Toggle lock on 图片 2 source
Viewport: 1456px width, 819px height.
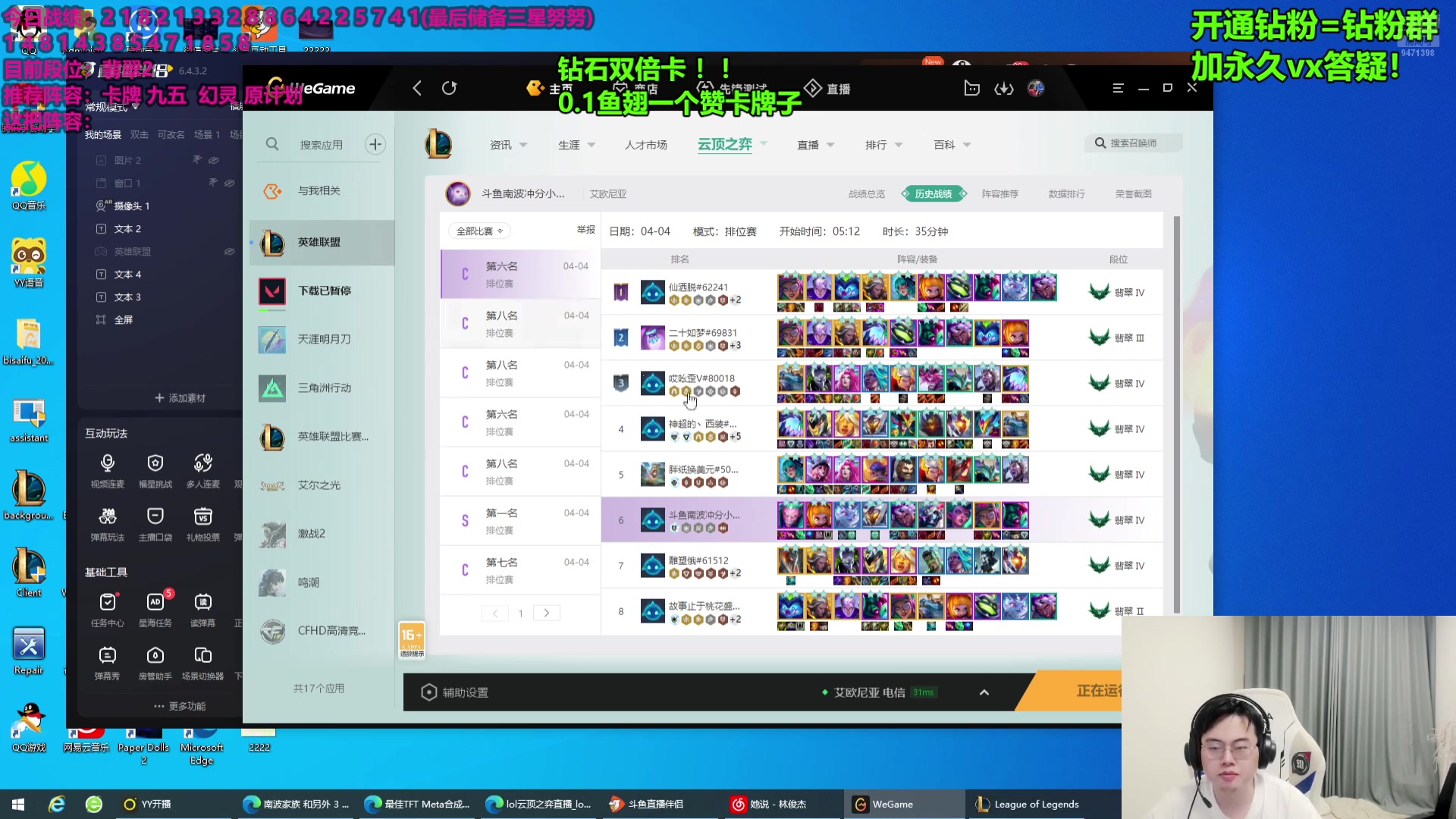[x=197, y=160]
